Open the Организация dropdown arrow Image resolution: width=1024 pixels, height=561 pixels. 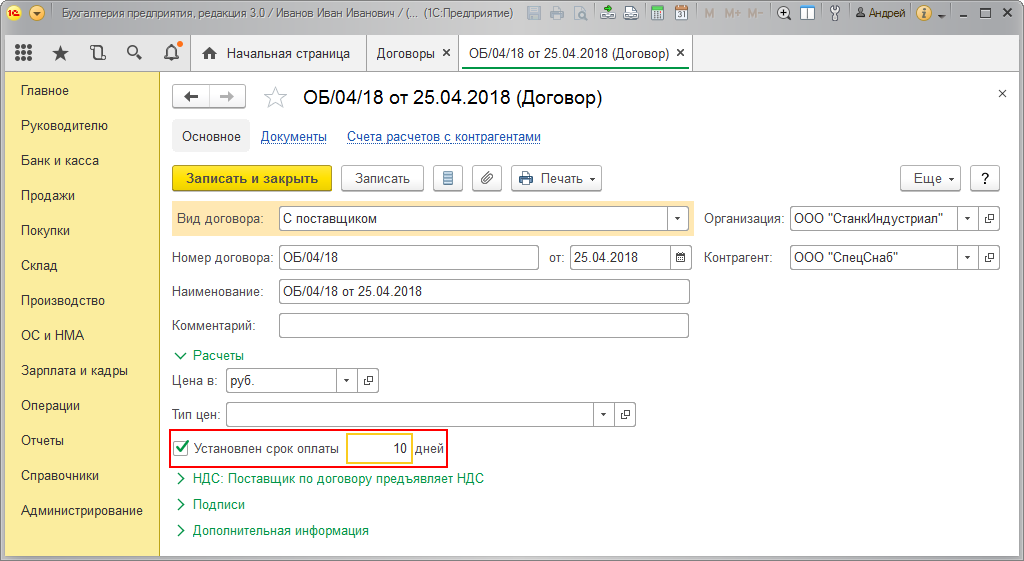pyautogui.click(x=968, y=219)
